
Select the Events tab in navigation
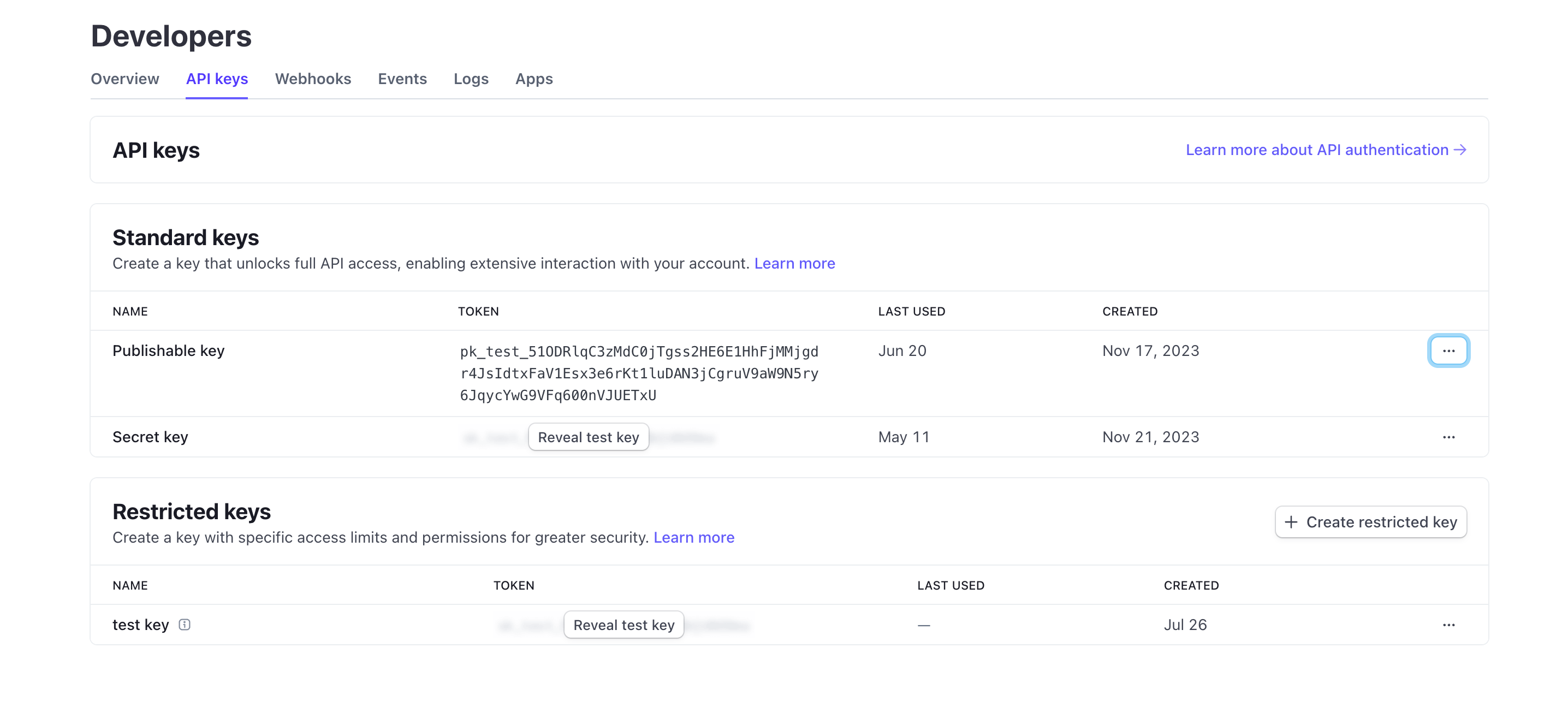[402, 78]
